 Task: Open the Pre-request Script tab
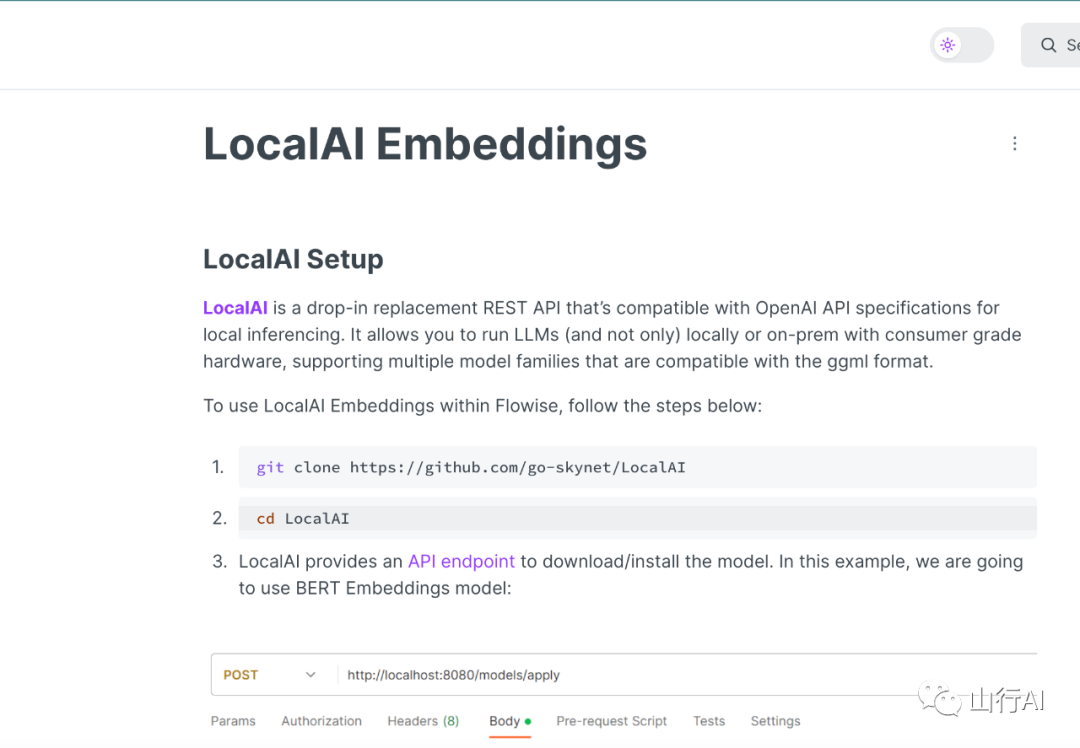(x=612, y=721)
